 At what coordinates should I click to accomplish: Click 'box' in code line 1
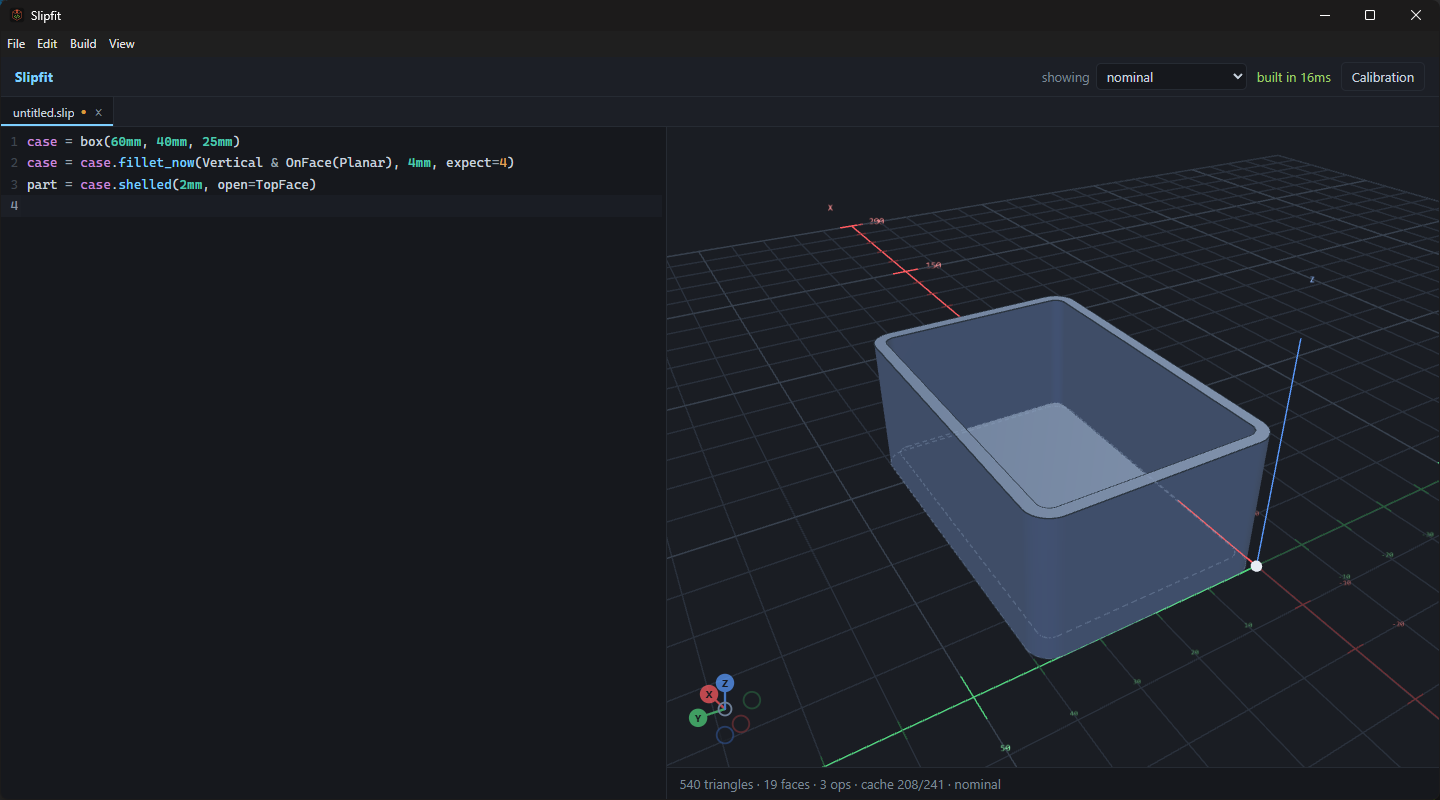click(92, 141)
